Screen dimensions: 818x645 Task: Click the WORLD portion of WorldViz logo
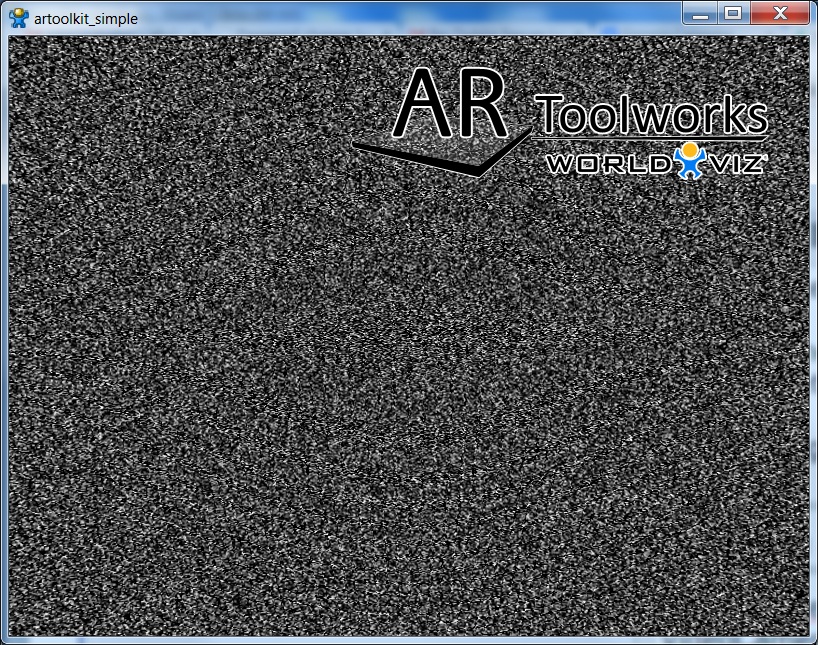pyautogui.click(x=610, y=164)
